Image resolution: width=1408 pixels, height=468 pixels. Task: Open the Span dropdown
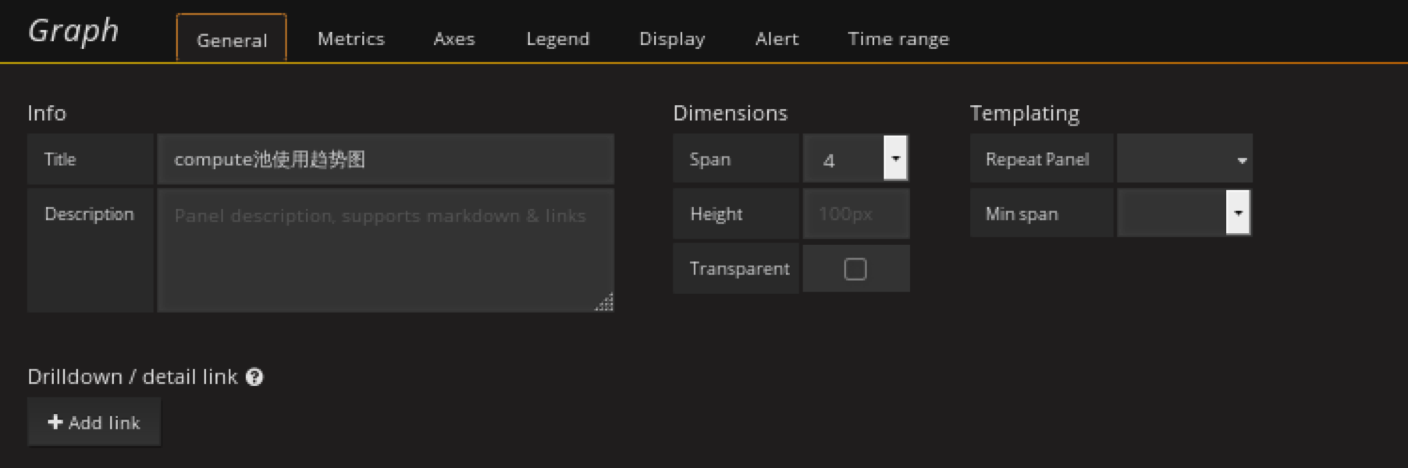tap(856, 159)
